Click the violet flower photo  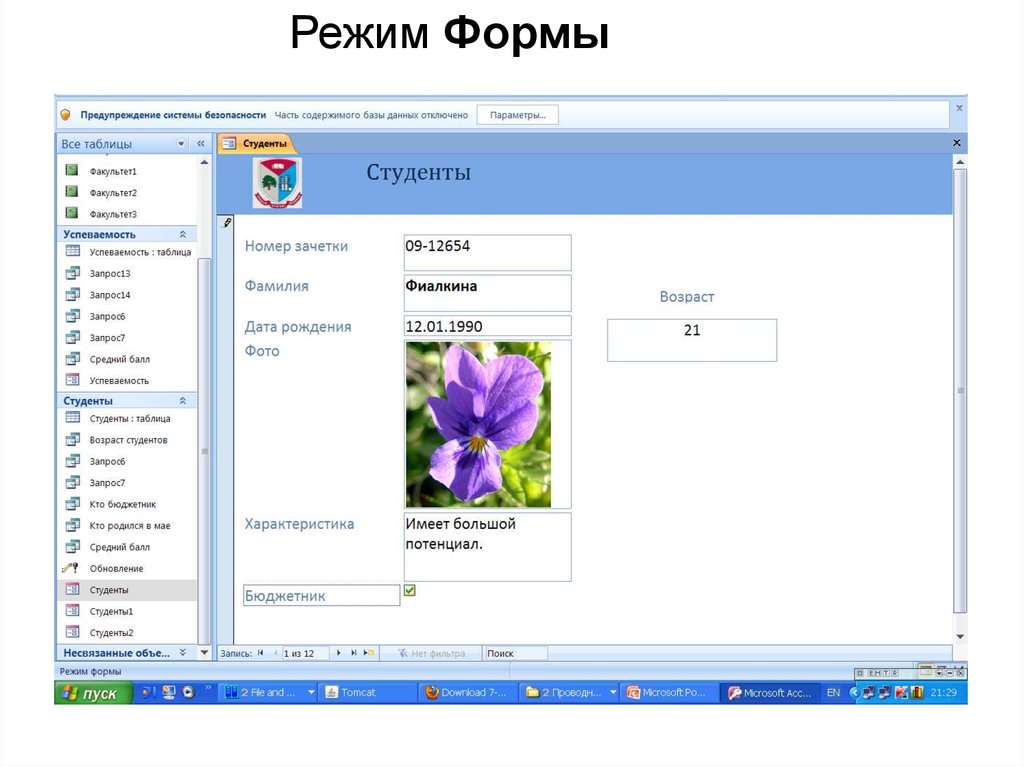coord(478,424)
